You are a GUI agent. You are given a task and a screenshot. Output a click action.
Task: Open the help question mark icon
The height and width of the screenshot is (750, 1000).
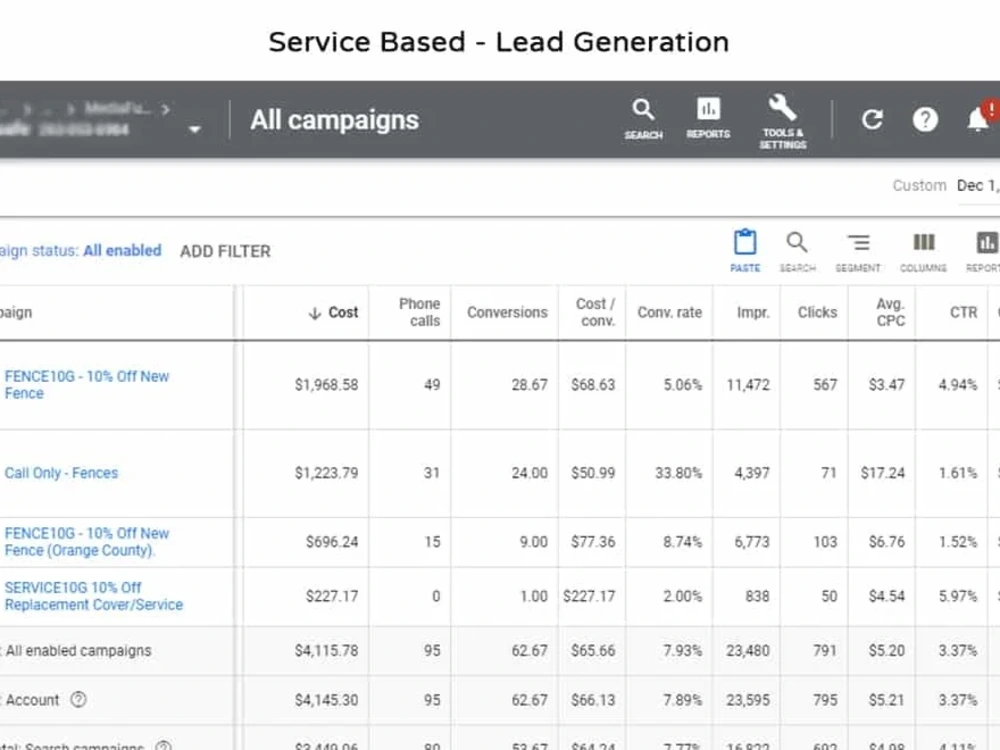pyautogui.click(x=925, y=119)
